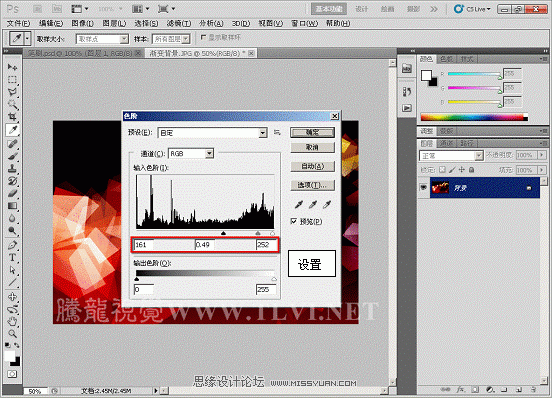
Task: Toggle the Preview checkbox in Levels
Action: point(294,221)
